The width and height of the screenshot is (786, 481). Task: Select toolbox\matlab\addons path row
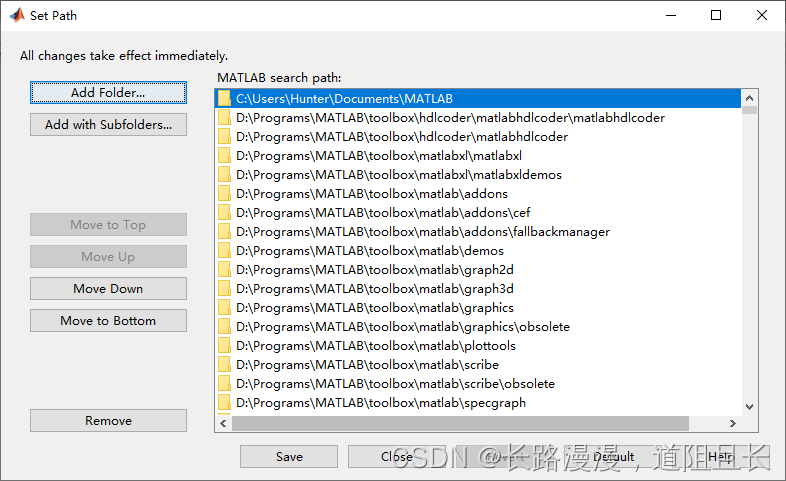(478, 194)
